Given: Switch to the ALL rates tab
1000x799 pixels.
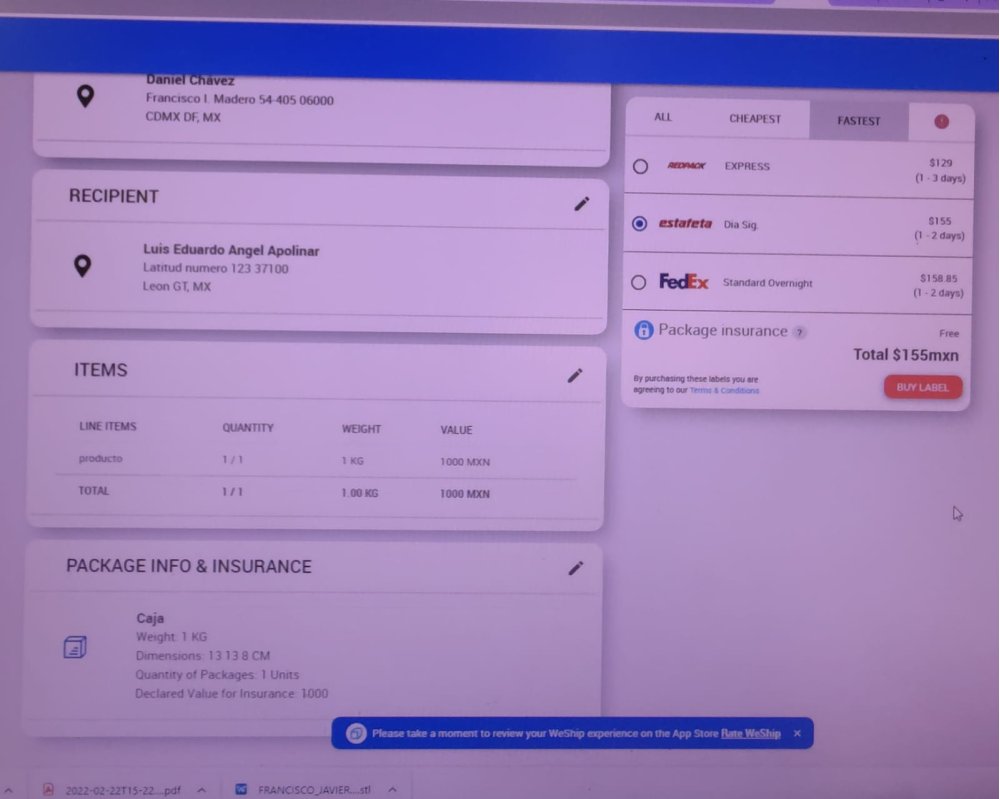Looking at the screenshot, I should 663,117.
